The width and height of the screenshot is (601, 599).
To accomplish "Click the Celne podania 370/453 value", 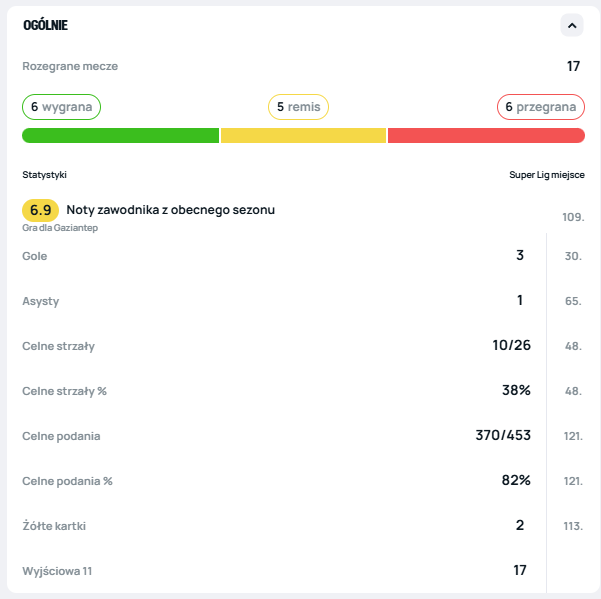I will click(502, 436).
